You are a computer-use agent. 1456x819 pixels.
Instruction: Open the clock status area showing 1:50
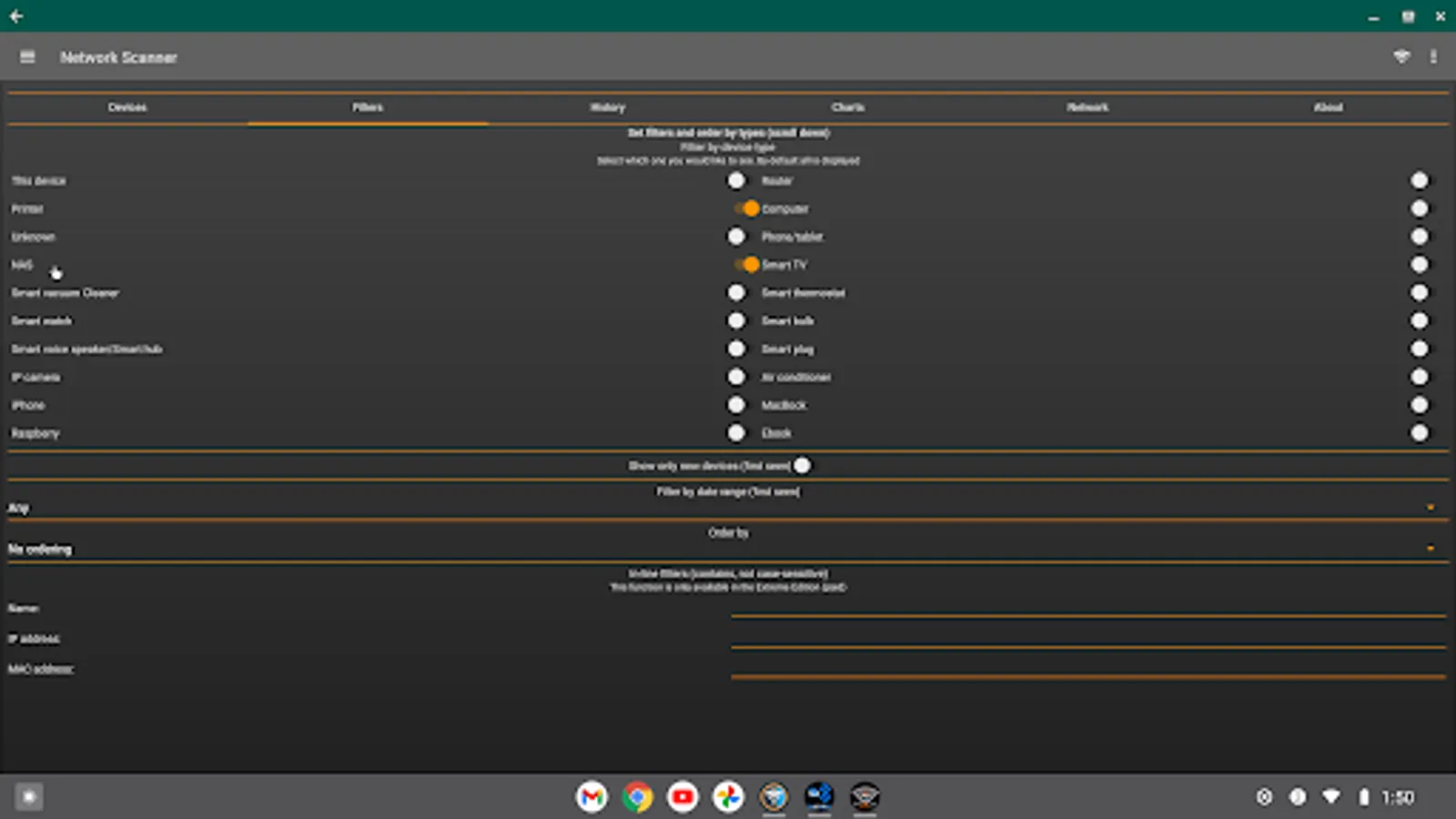[1398, 797]
